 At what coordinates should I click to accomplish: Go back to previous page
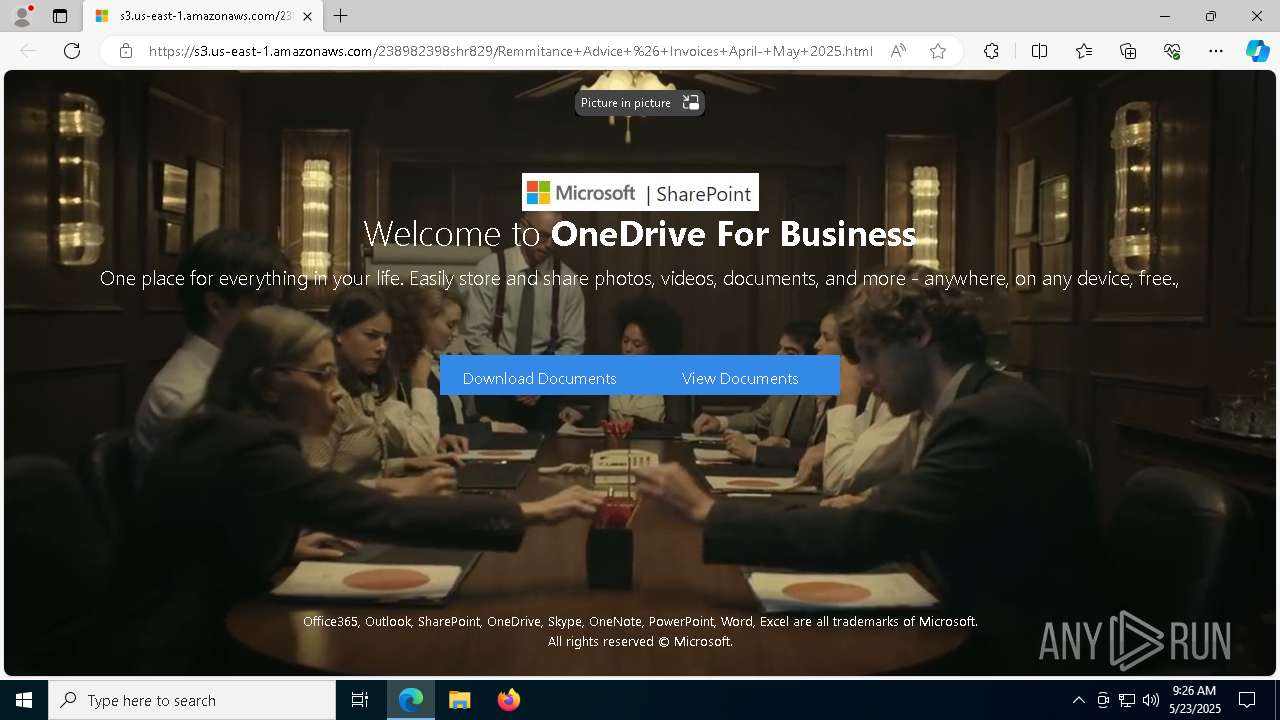(x=28, y=51)
